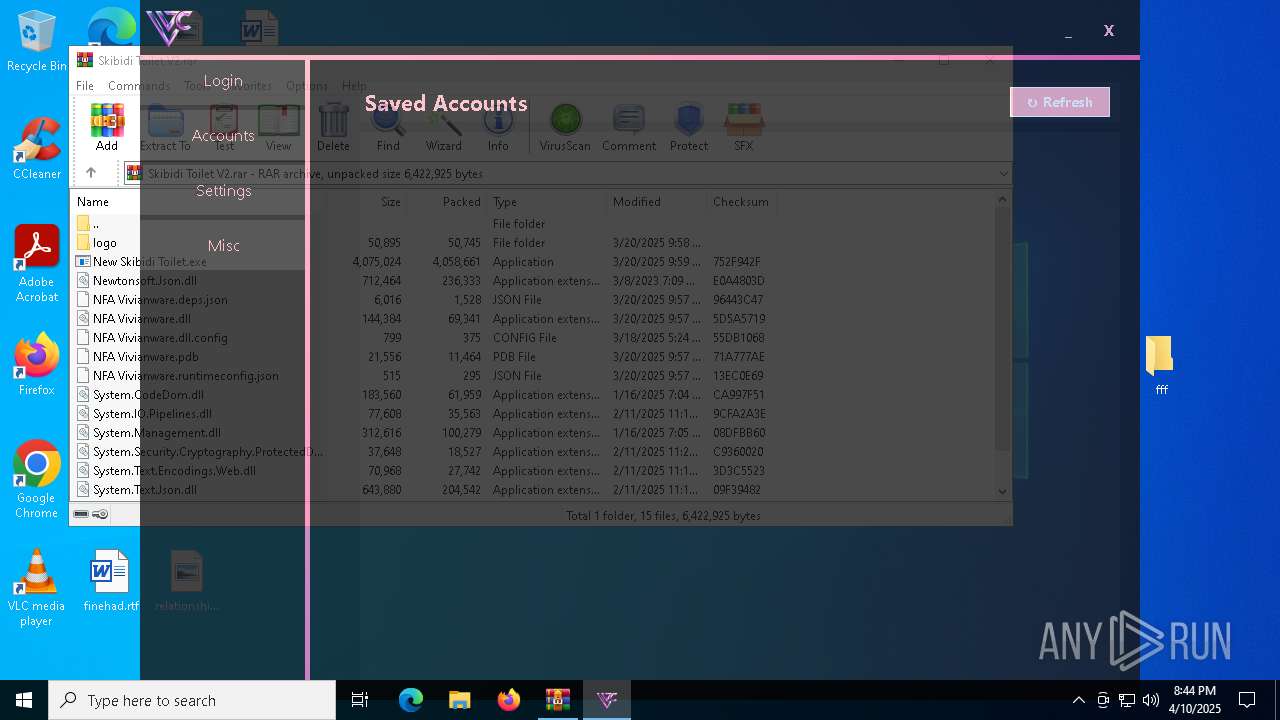Select NFA Vivianware.runtimeconfig.json file
Screen dimensions: 1280x720
[x=186, y=376]
